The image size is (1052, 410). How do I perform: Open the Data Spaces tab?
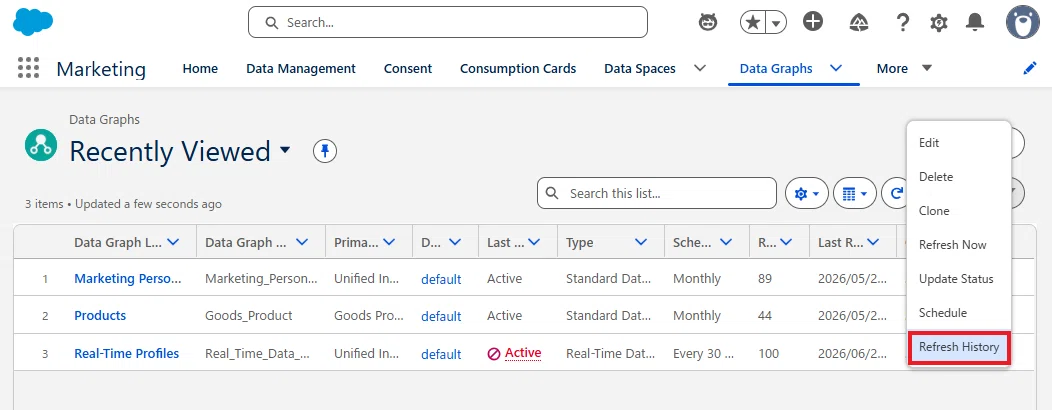tap(639, 68)
